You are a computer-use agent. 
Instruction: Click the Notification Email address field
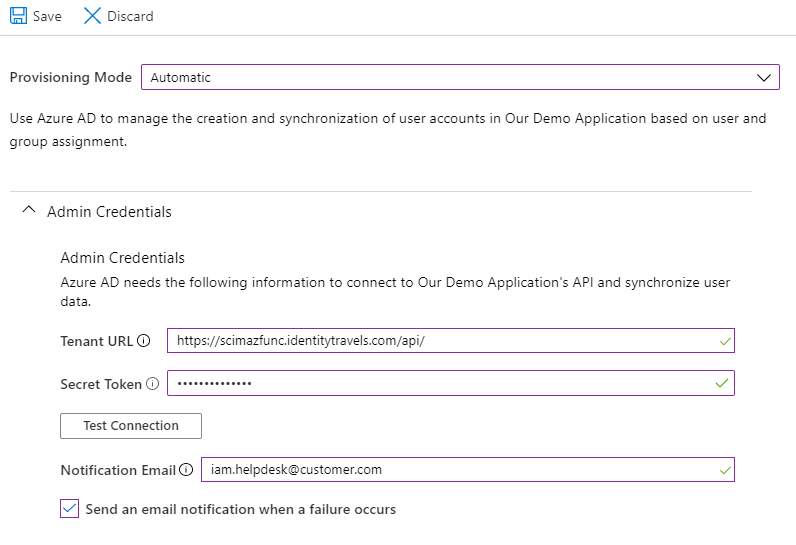(450, 470)
